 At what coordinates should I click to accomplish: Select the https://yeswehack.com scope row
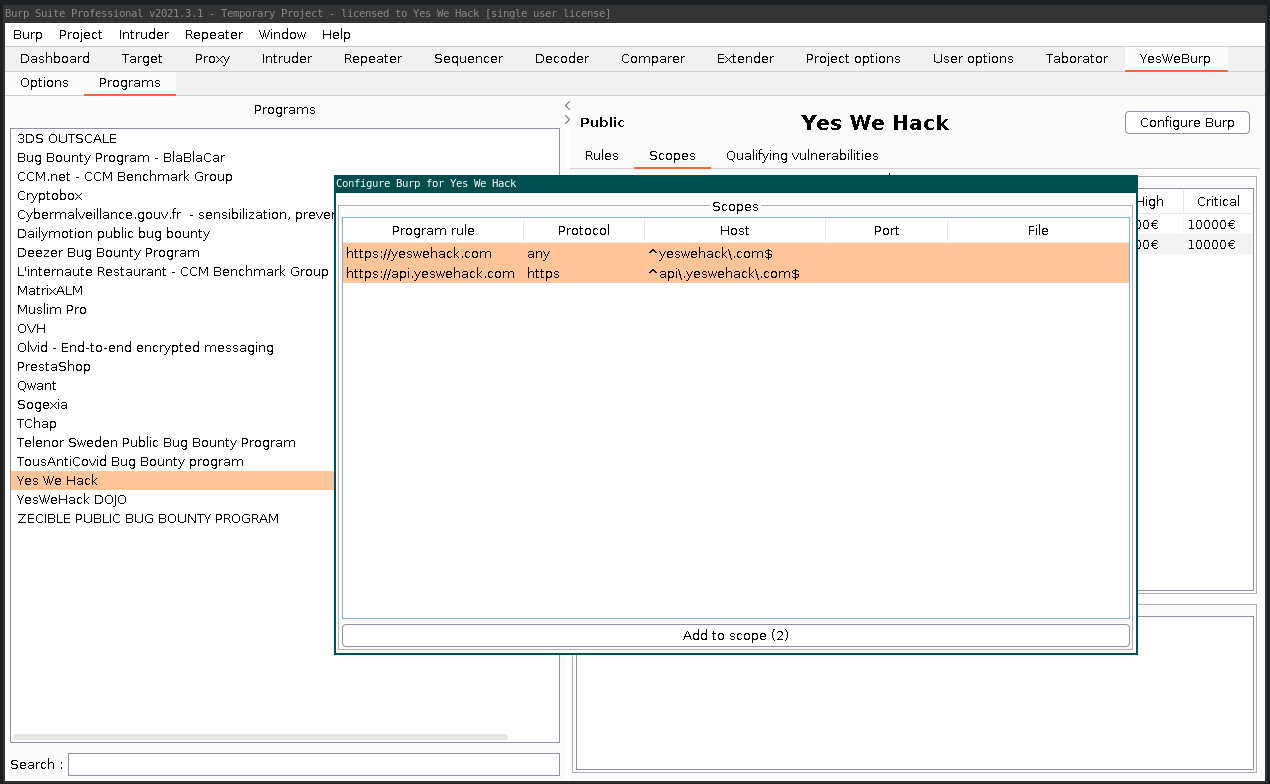coord(736,254)
